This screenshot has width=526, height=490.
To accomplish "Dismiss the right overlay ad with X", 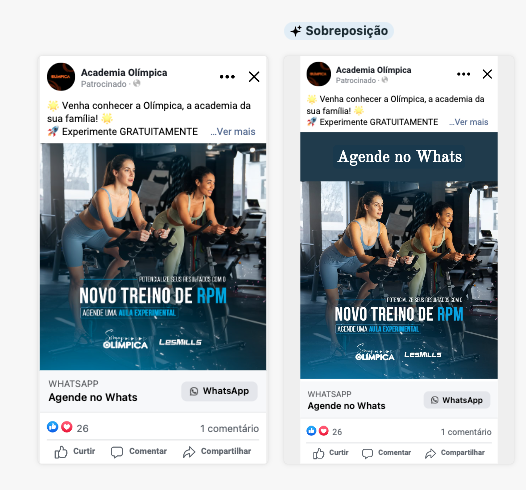I will [x=487, y=74].
